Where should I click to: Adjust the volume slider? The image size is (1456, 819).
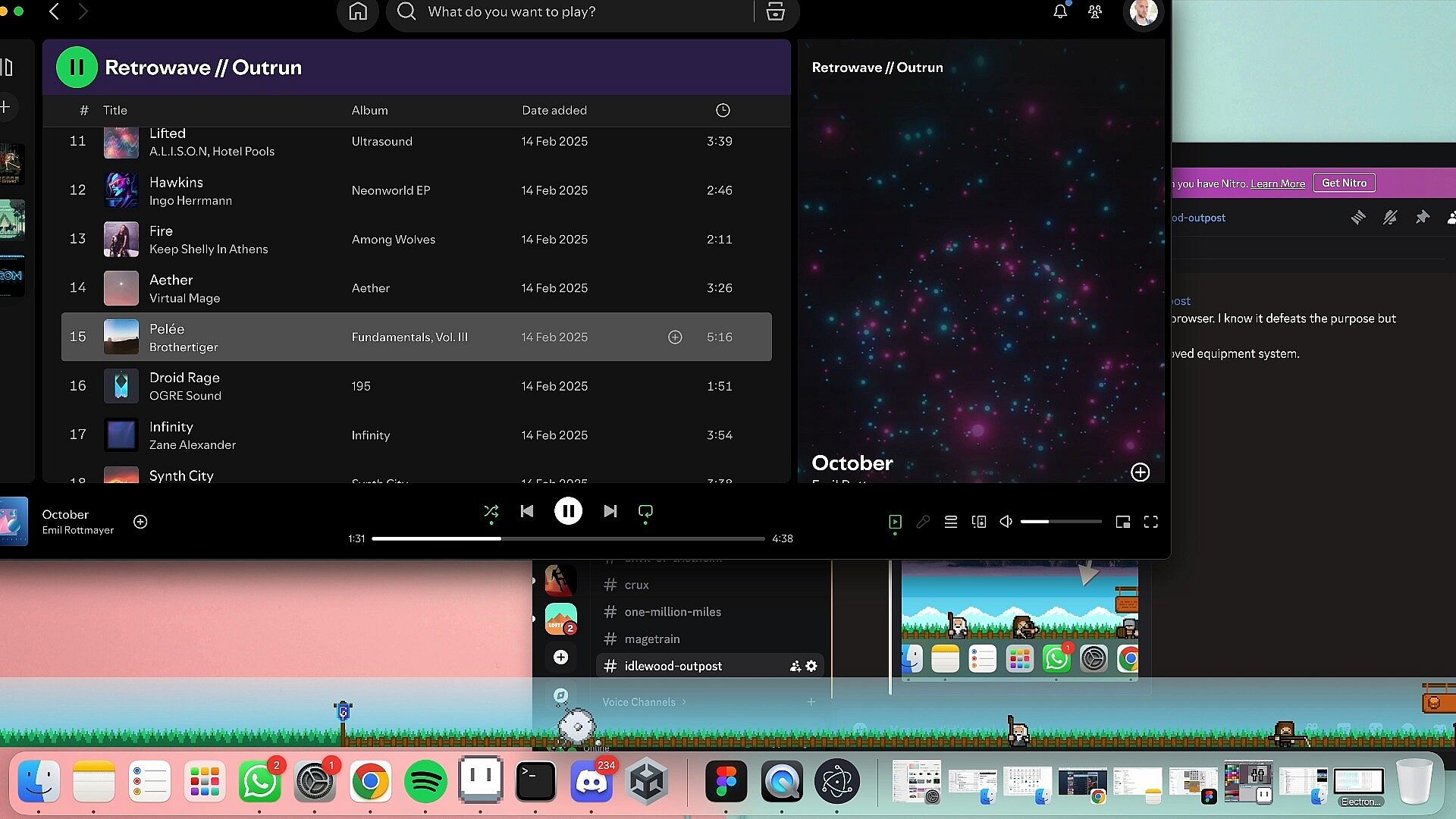point(1060,522)
